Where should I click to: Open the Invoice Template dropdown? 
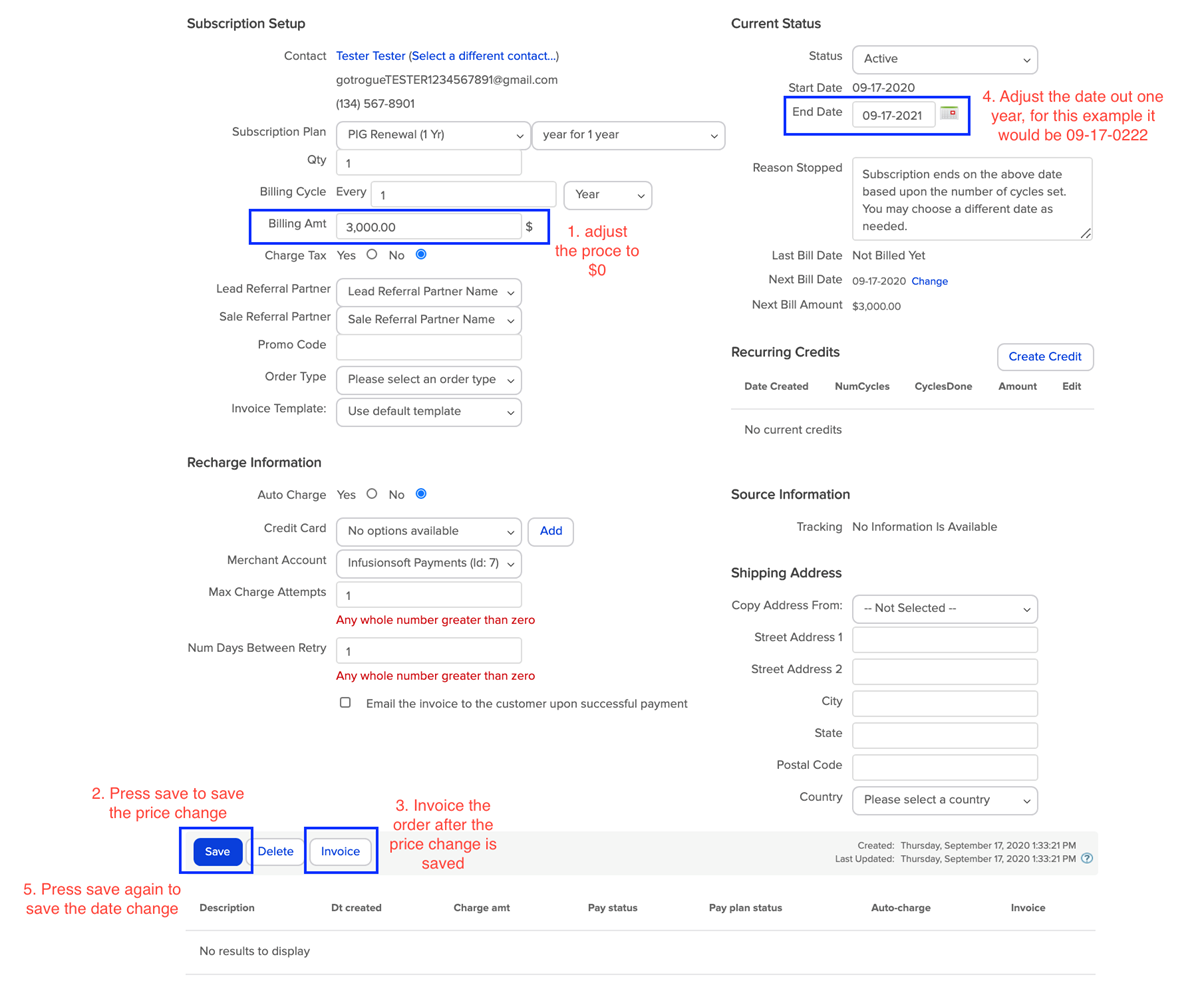click(x=429, y=411)
